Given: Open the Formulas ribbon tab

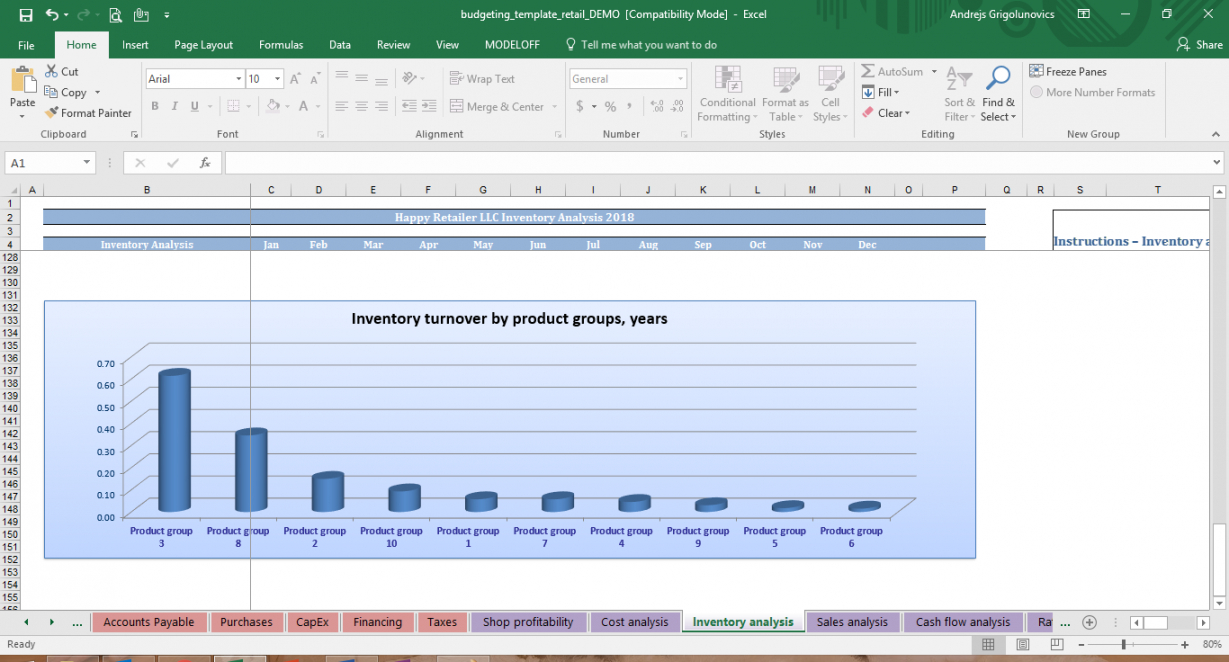Looking at the screenshot, I should (280, 45).
